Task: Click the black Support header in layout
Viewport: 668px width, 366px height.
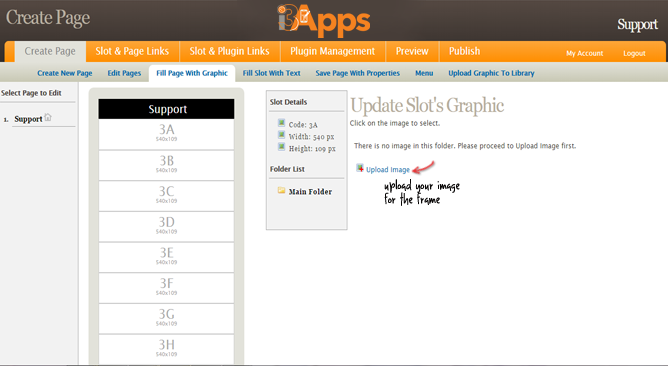Action: (166, 109)
